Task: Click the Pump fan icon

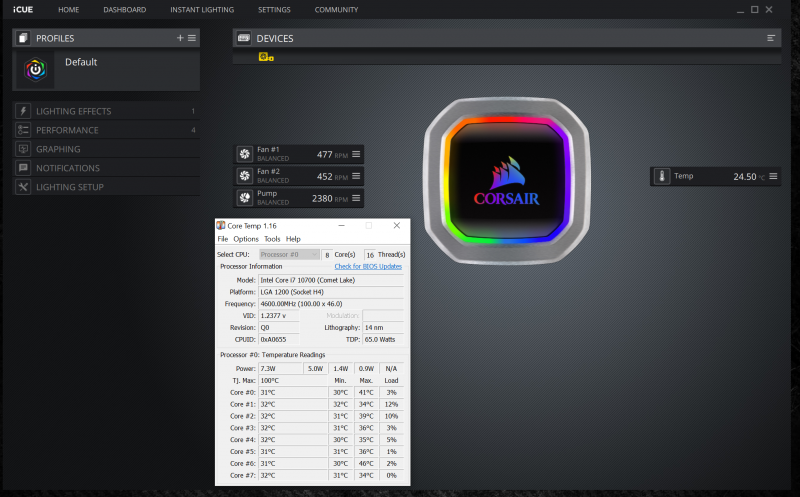Action: (x=244, y=198)
